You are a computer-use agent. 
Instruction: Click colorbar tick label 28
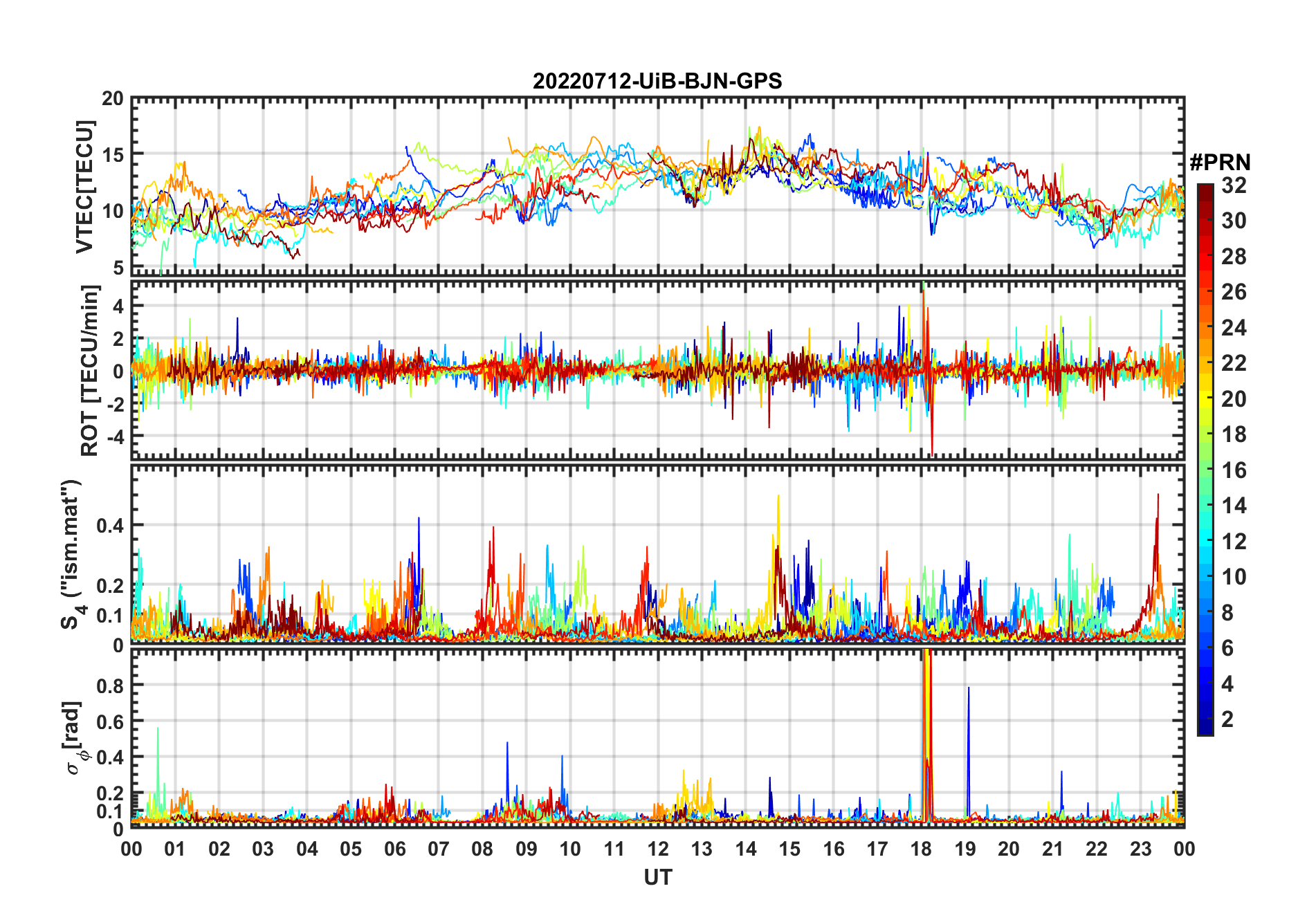pos(1234,257)
